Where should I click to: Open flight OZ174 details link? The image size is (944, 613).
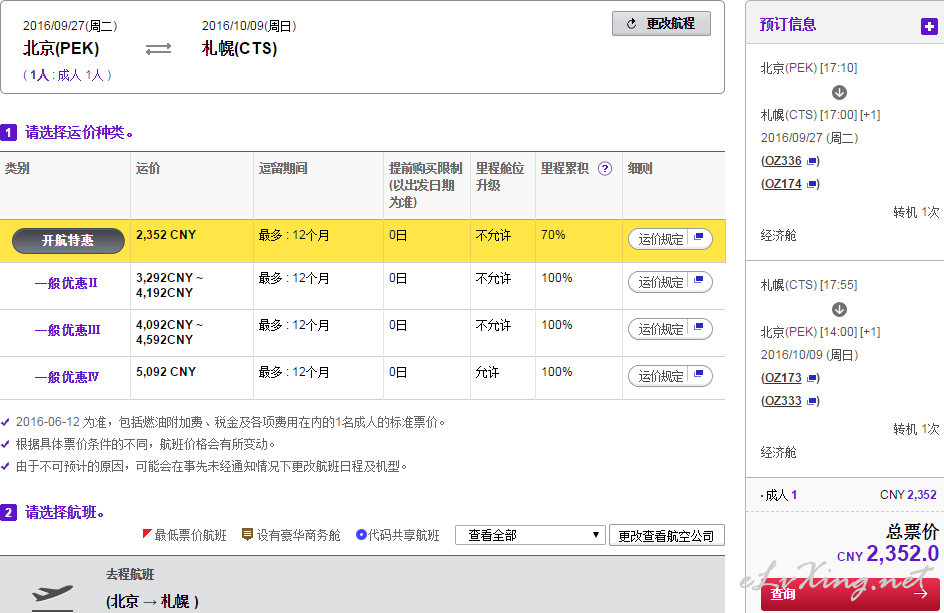coord(781,184)
